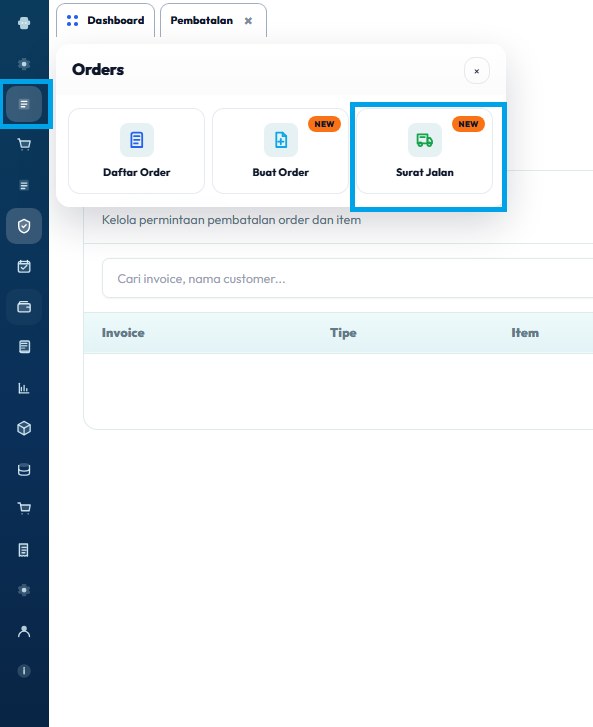Image resolution: width=593 pixels, height=727 pixels.
Task: Open the user profile sidebar icon
Action: 24,631
